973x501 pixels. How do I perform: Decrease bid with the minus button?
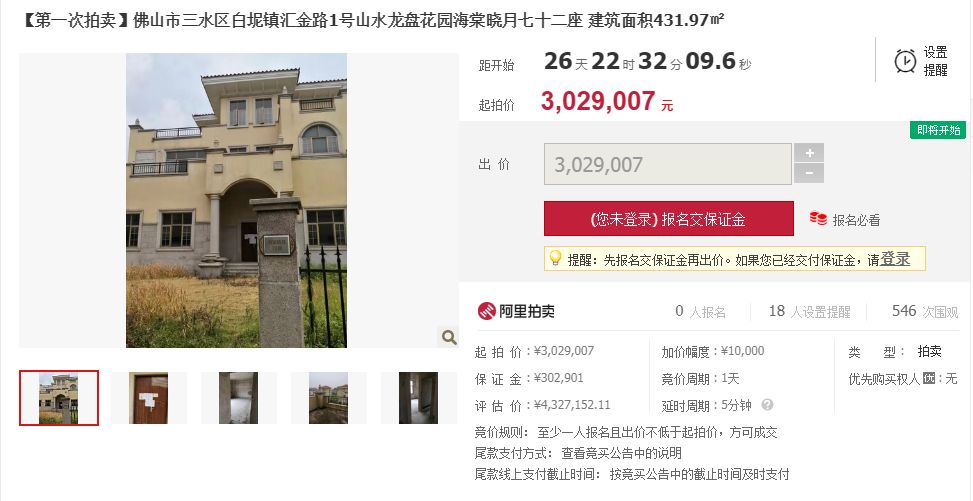[809, 173]
